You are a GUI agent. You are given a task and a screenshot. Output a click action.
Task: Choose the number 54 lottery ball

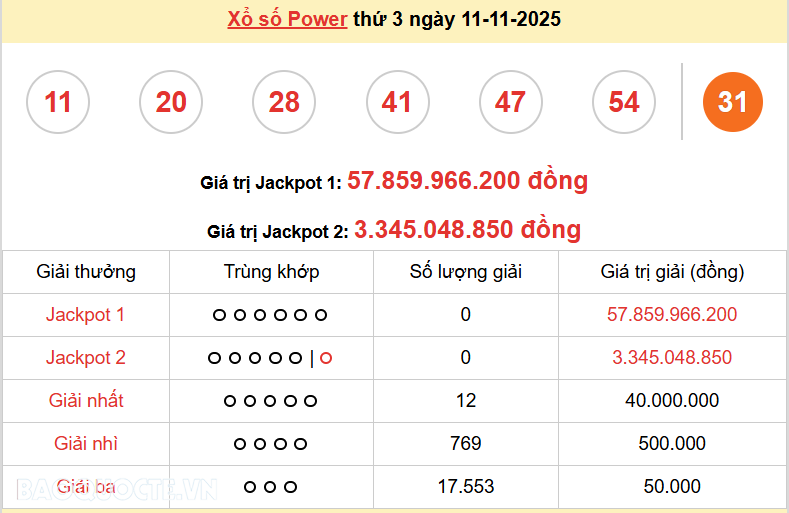623,102
